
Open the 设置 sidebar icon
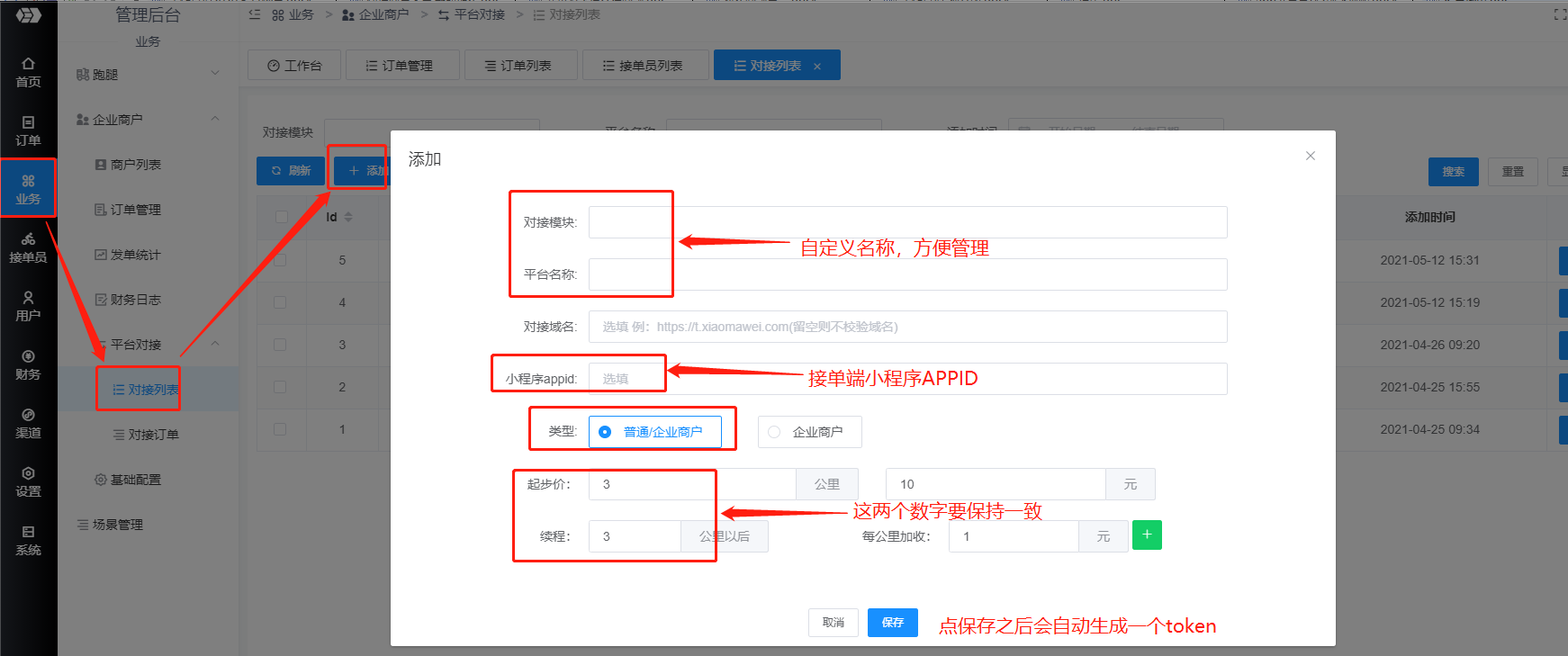(x=28, y=482)
